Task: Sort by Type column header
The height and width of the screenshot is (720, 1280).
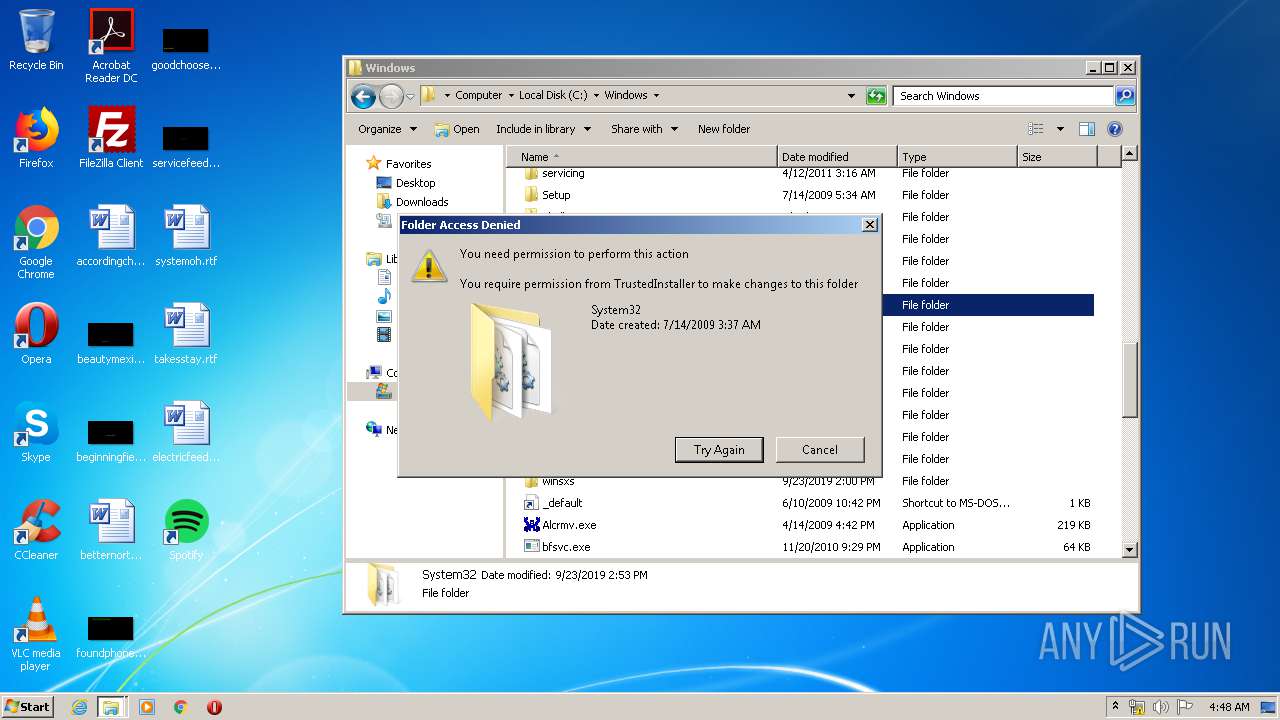Action: click(957, 157)
